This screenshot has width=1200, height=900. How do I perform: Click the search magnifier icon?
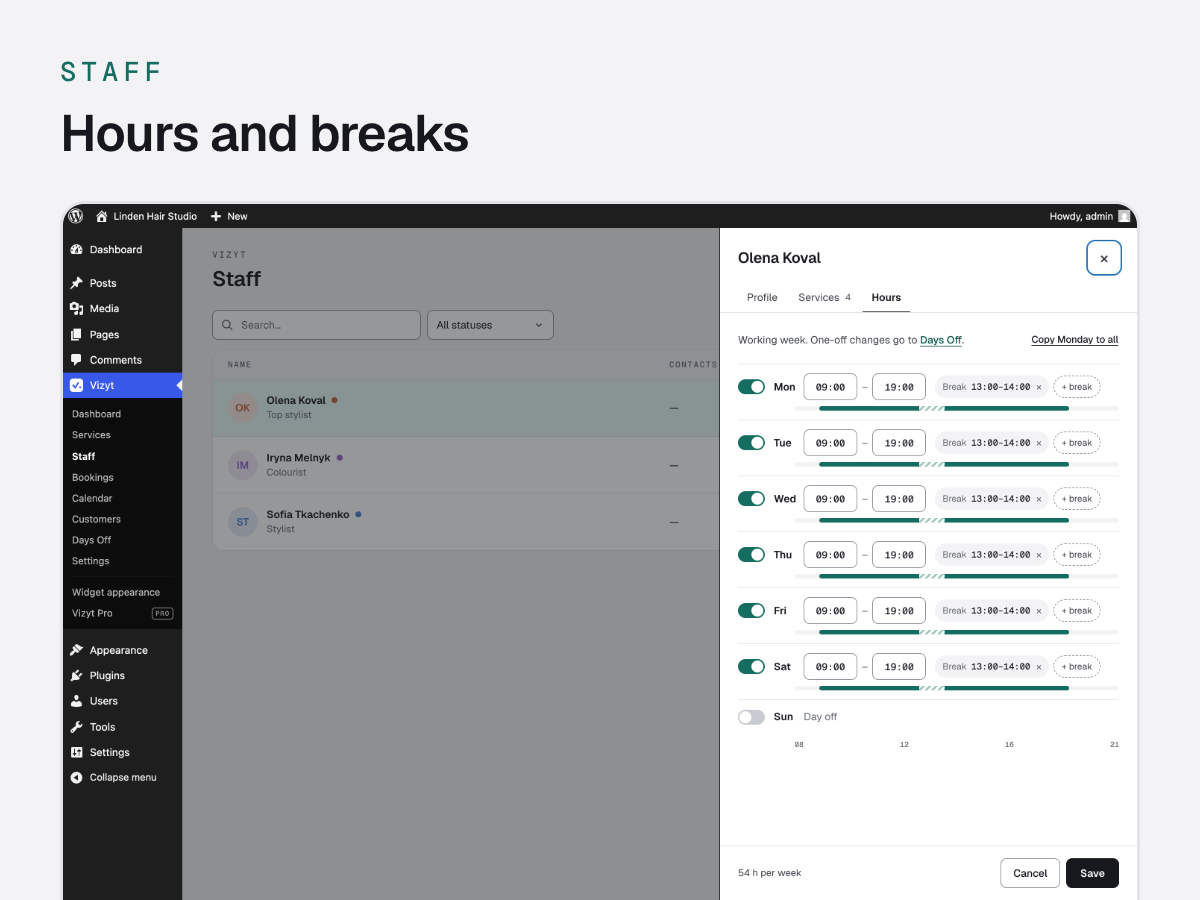[228, 325]
